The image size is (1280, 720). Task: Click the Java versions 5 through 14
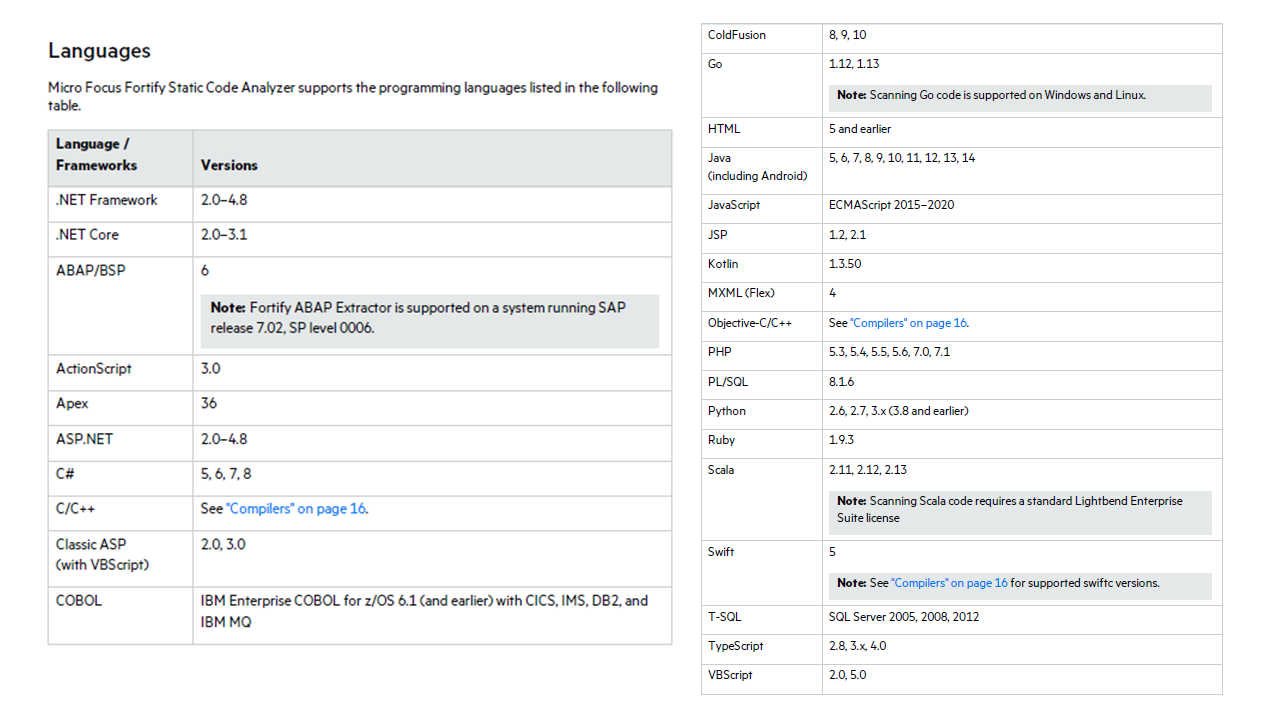point(902,158)
